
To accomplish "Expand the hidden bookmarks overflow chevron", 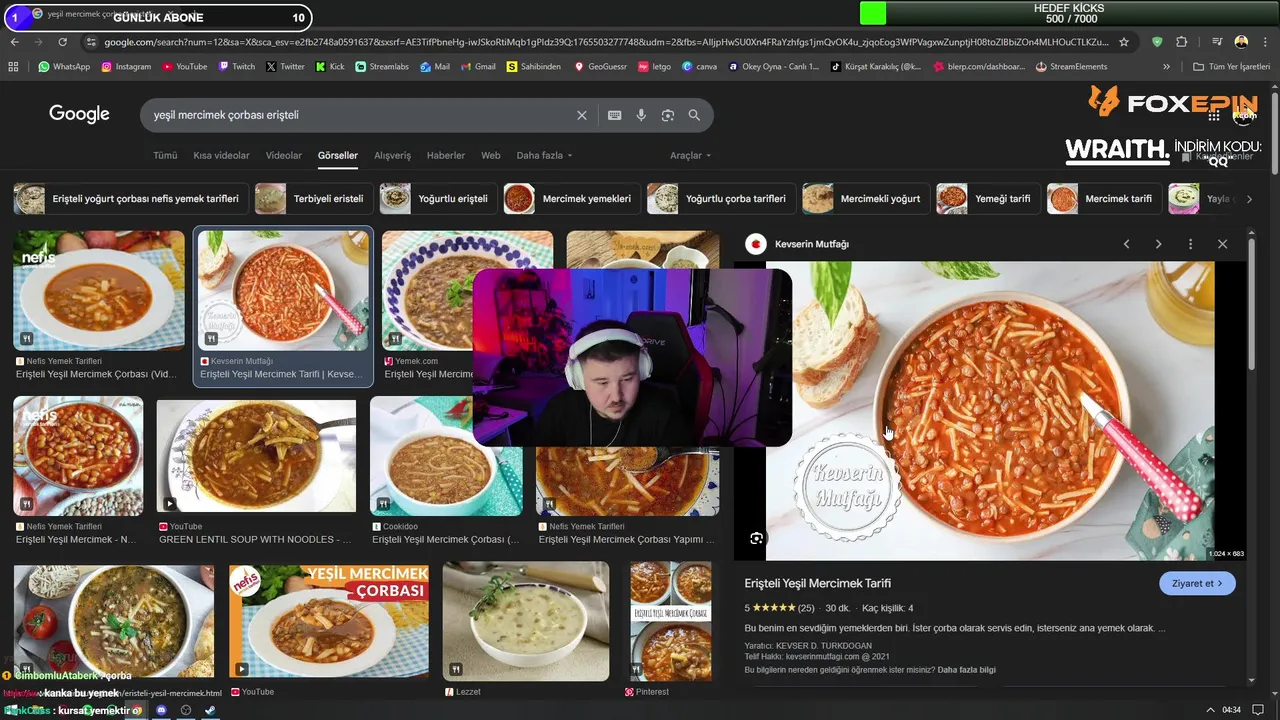I will tap(1166, 67).
